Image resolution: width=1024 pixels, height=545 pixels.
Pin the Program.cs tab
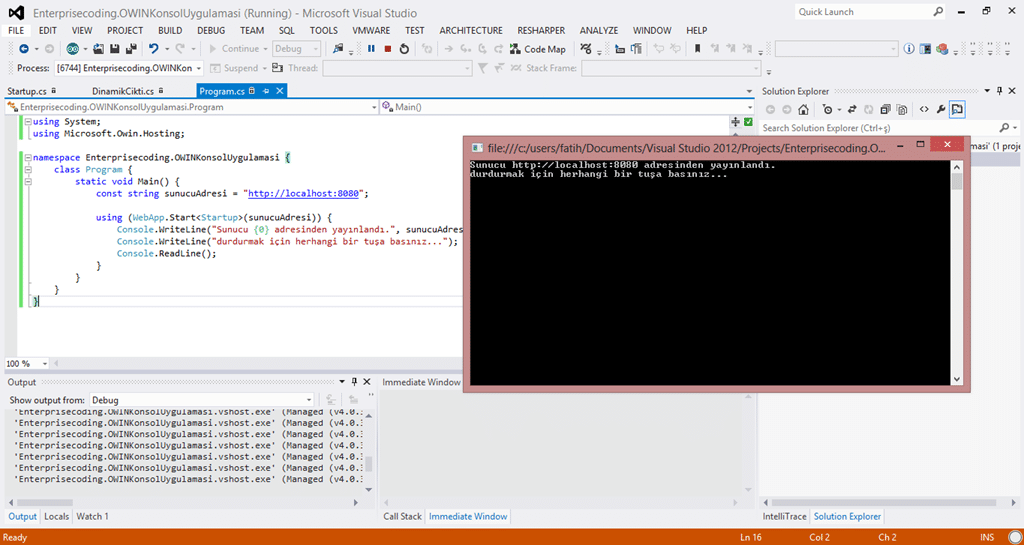coord(266,91)
